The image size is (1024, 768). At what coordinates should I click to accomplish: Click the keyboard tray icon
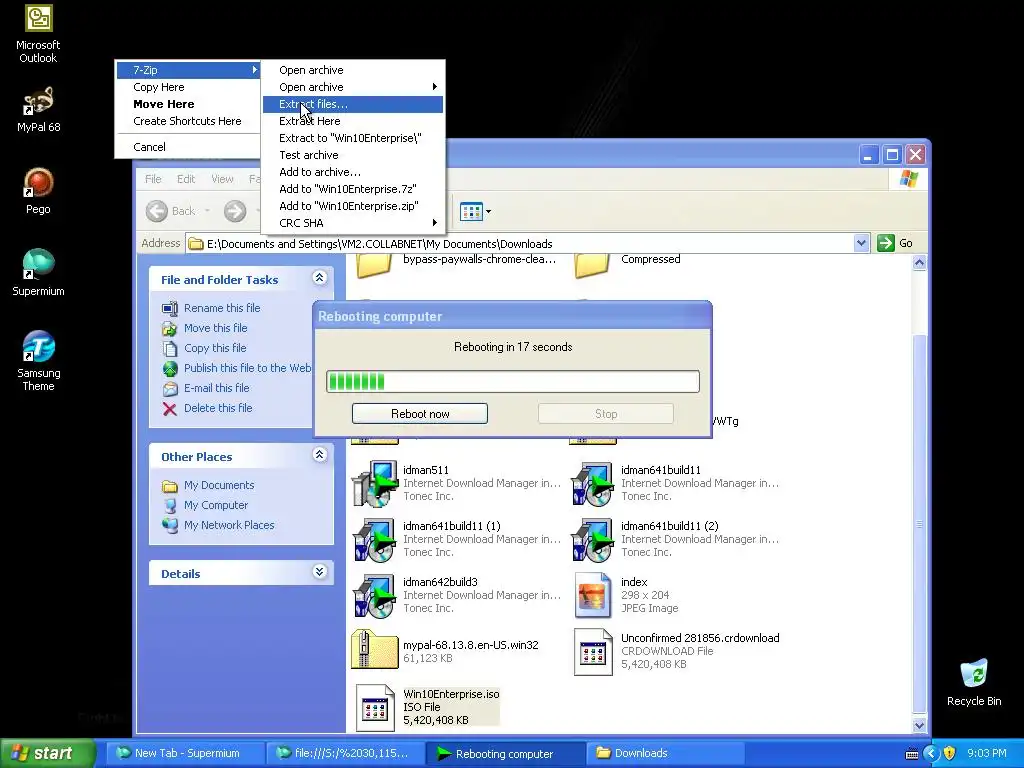(x=912, y=754)
